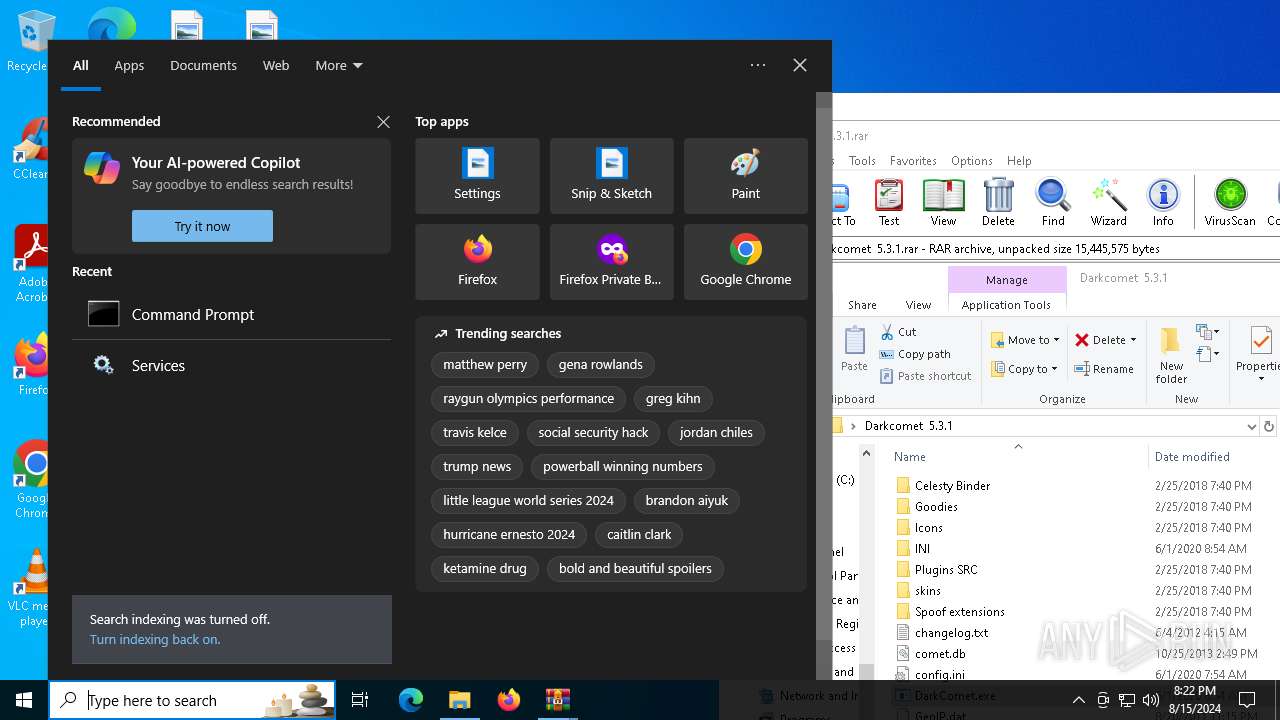Click the taskbar search box
The width and height of the screenshot is (1280, 720).
pyautogui.click(x=194, y=700)
